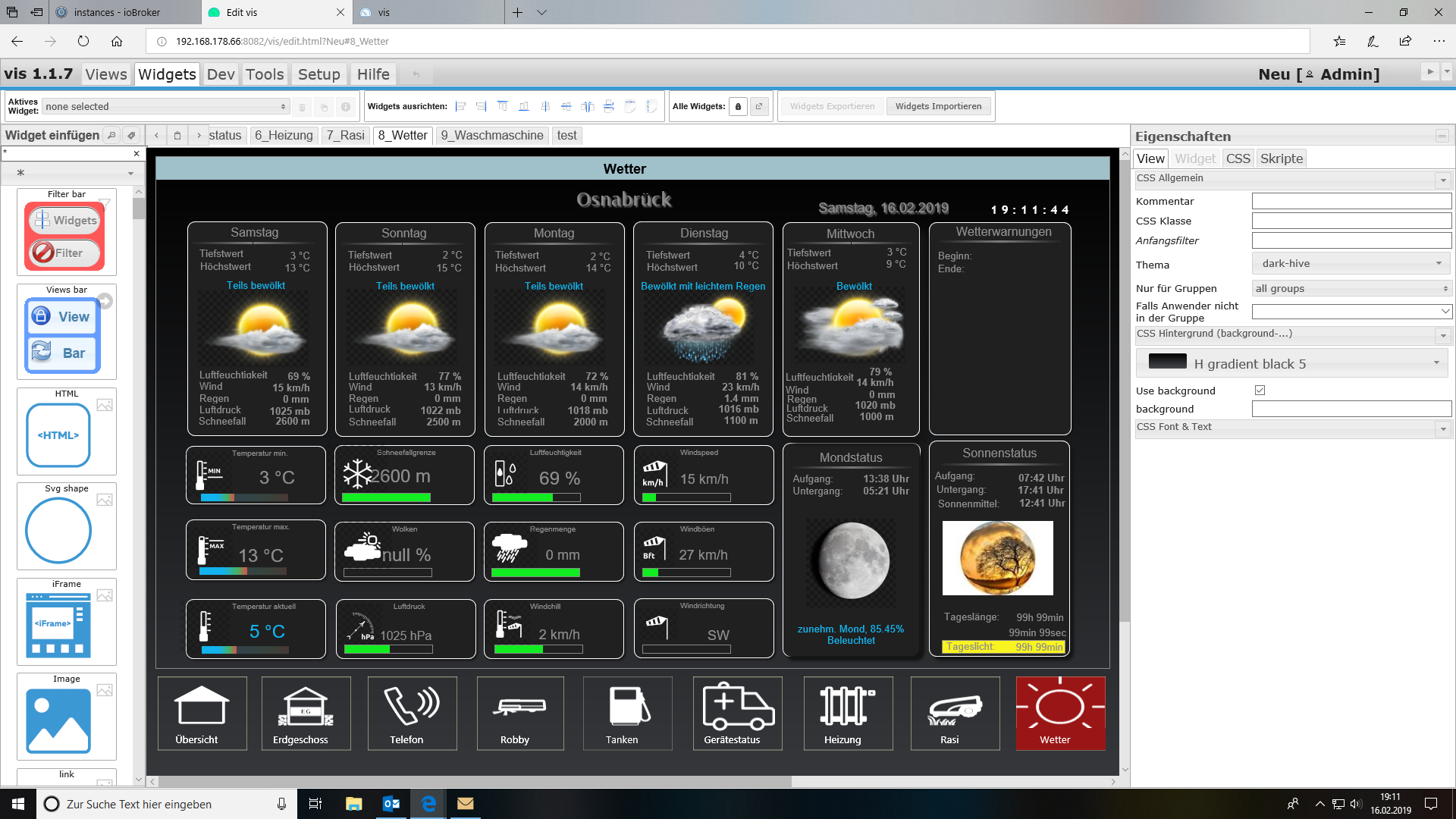Align widgets to the left
The height and width of the screenshot is (819, 1456).
[x=460, y=107]
